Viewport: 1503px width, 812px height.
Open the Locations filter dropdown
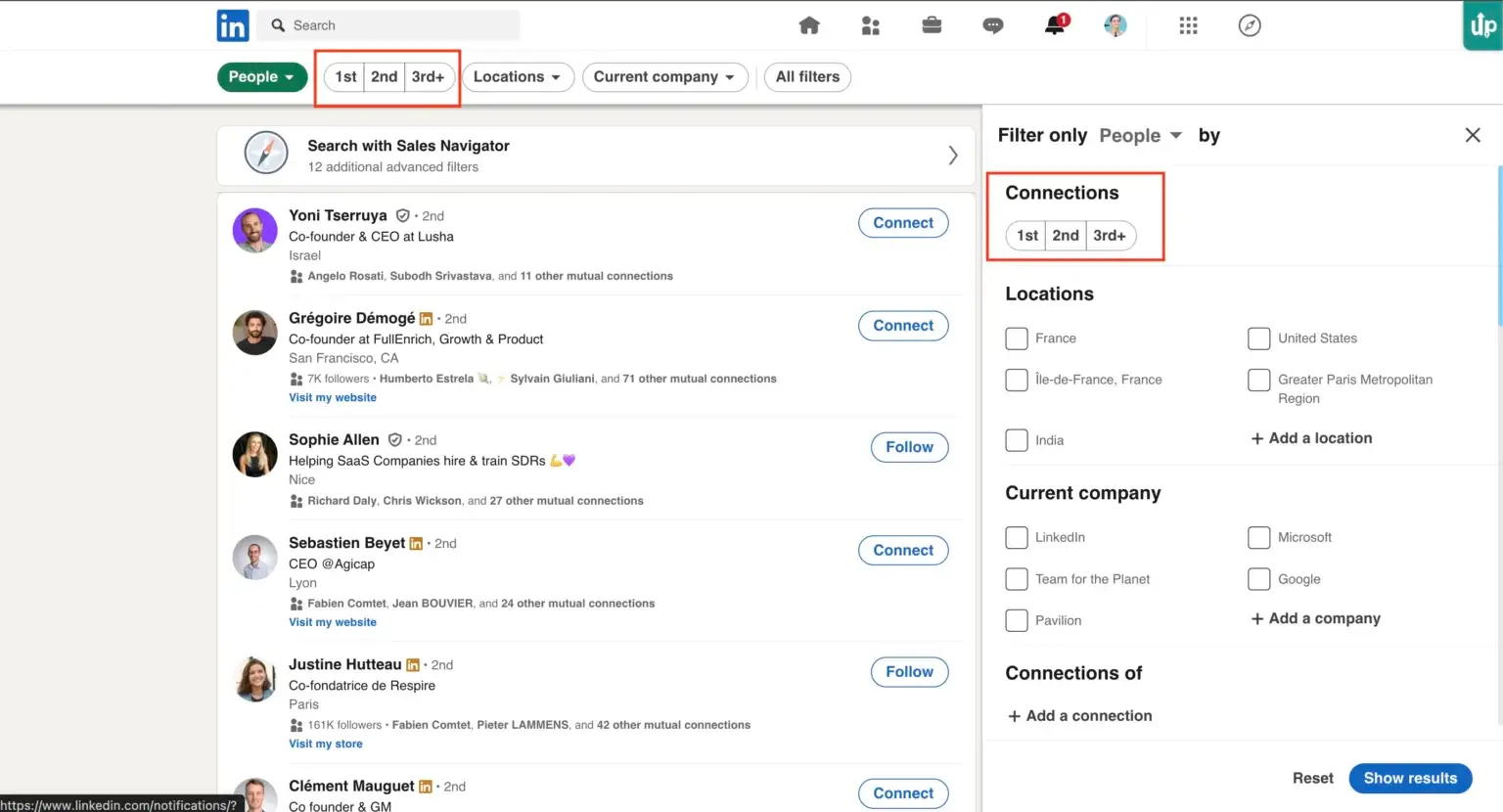point(518,76)
